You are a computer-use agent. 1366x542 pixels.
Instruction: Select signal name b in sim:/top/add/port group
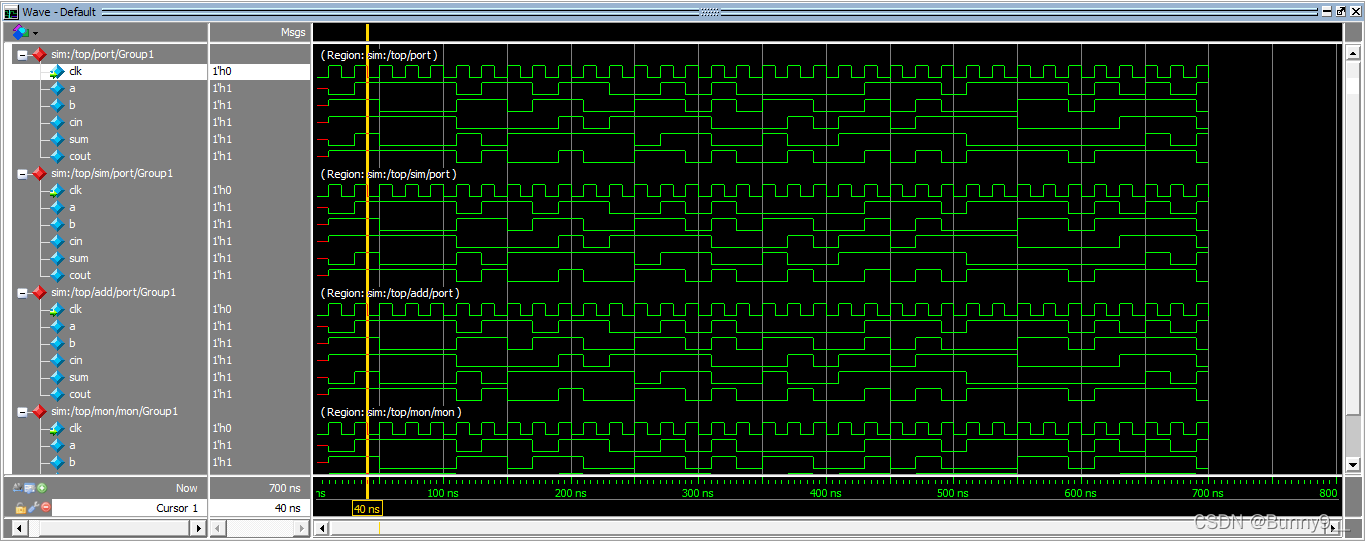(x=72, y=343)
